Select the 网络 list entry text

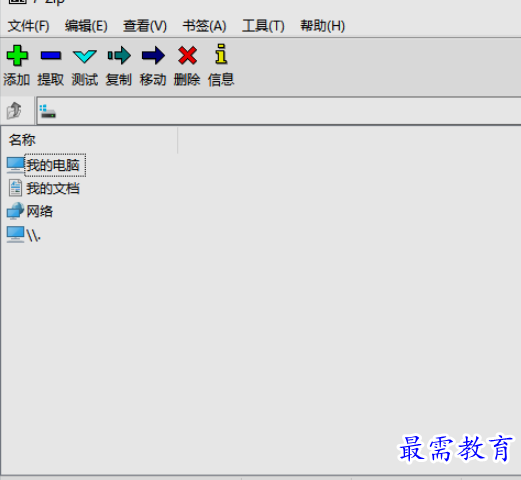tap(39, 211)
